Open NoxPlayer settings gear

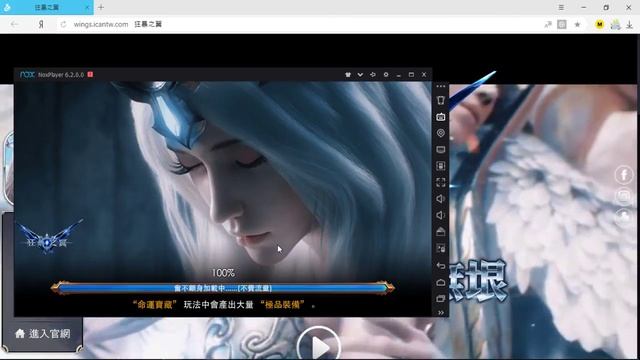386,75
